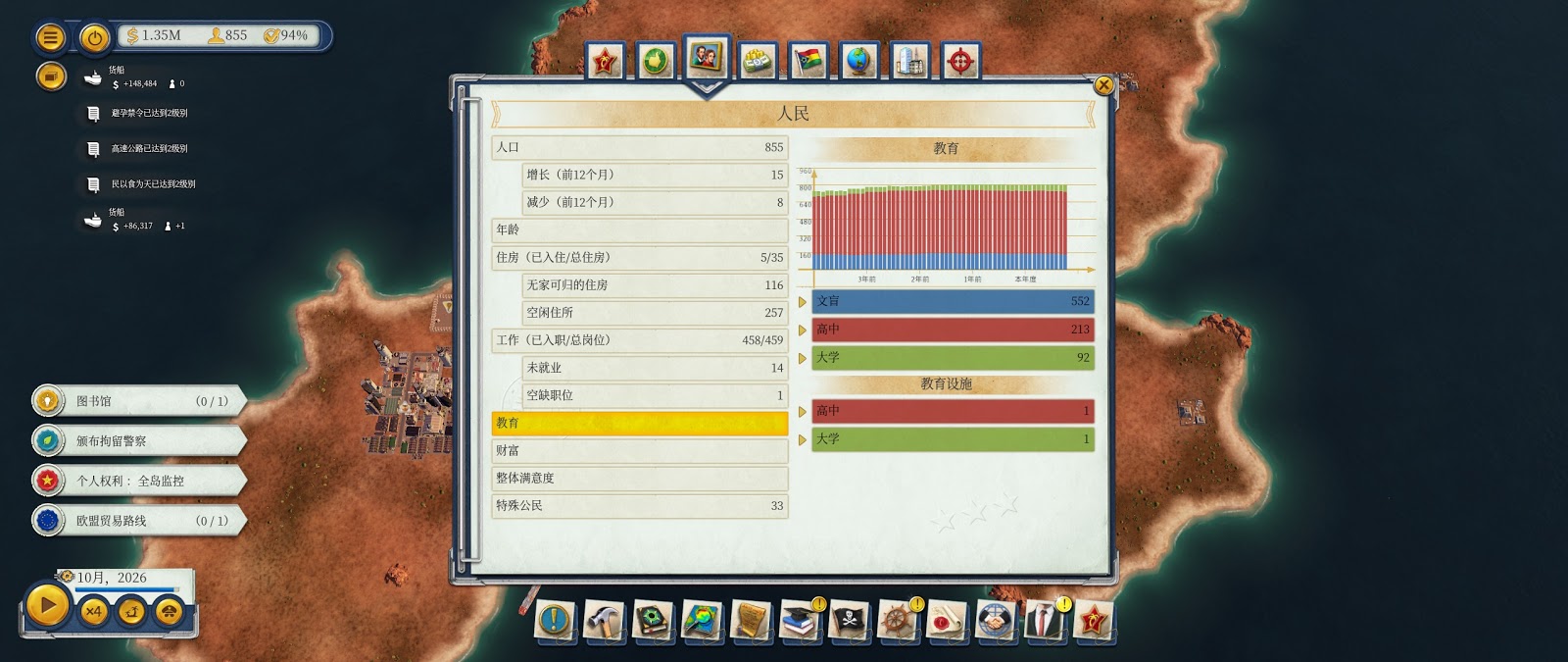
Task: Open the red seal constitution scroll
Action: tap(947, 620)
